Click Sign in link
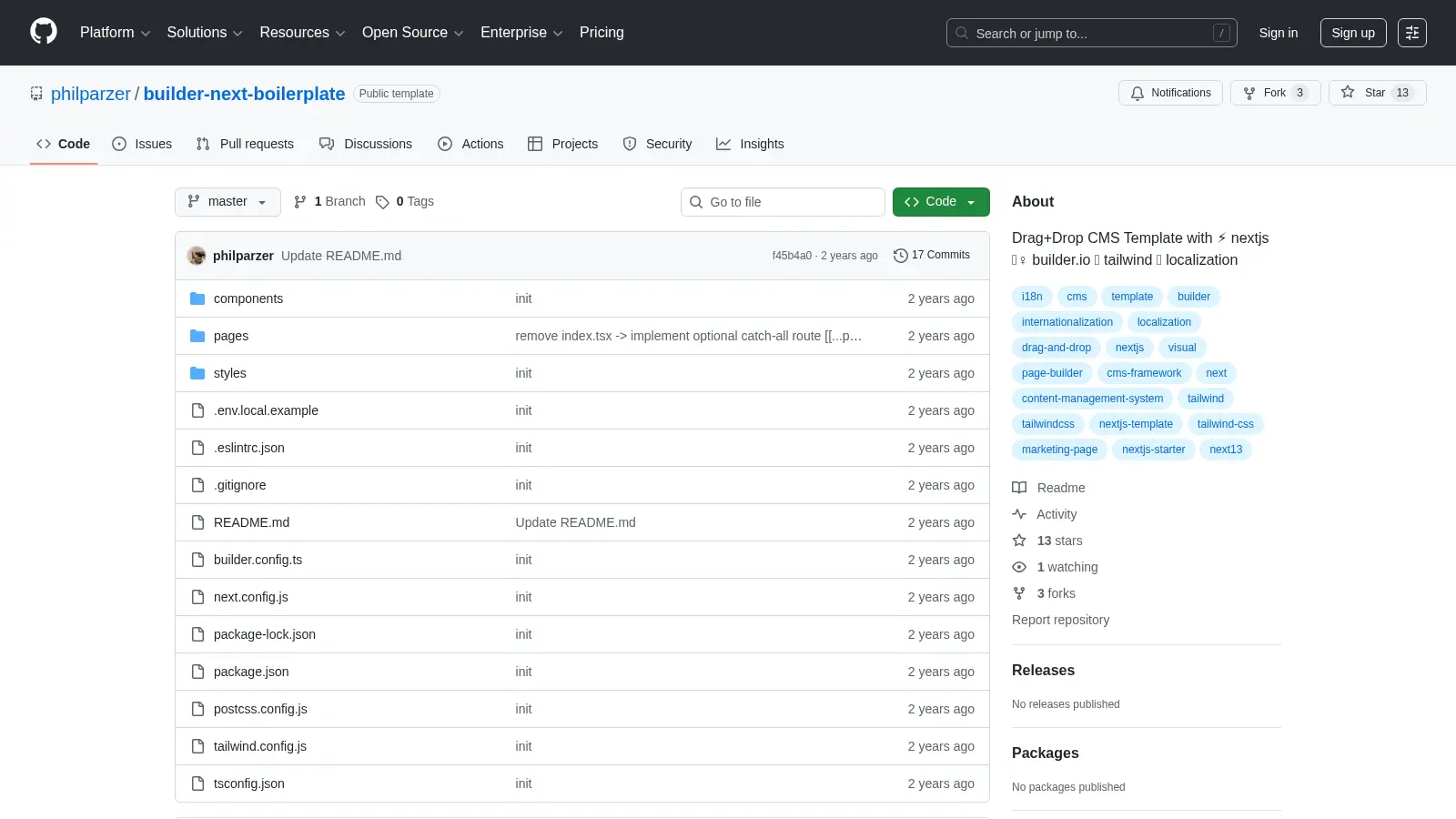The height and width of the screenshot is (819, 1456). pos(1279,33)
